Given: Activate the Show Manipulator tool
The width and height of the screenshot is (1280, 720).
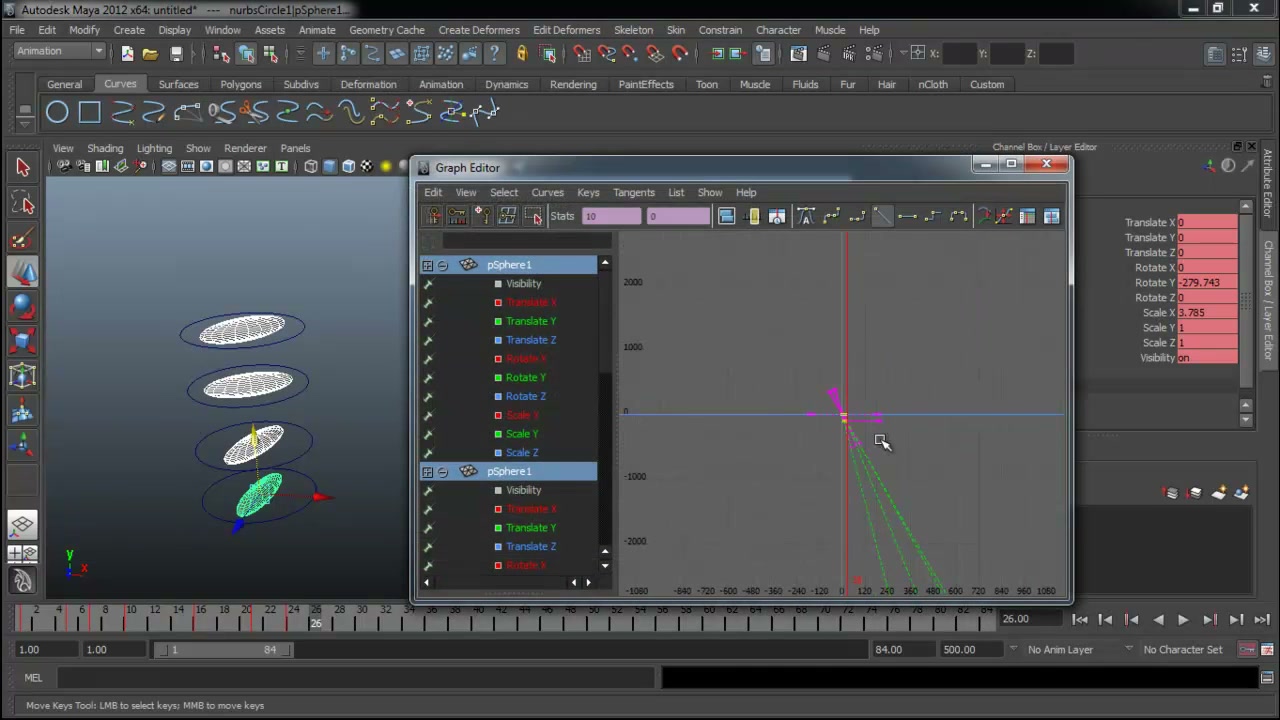Looking at the screenshot, I should pos(23,446).
